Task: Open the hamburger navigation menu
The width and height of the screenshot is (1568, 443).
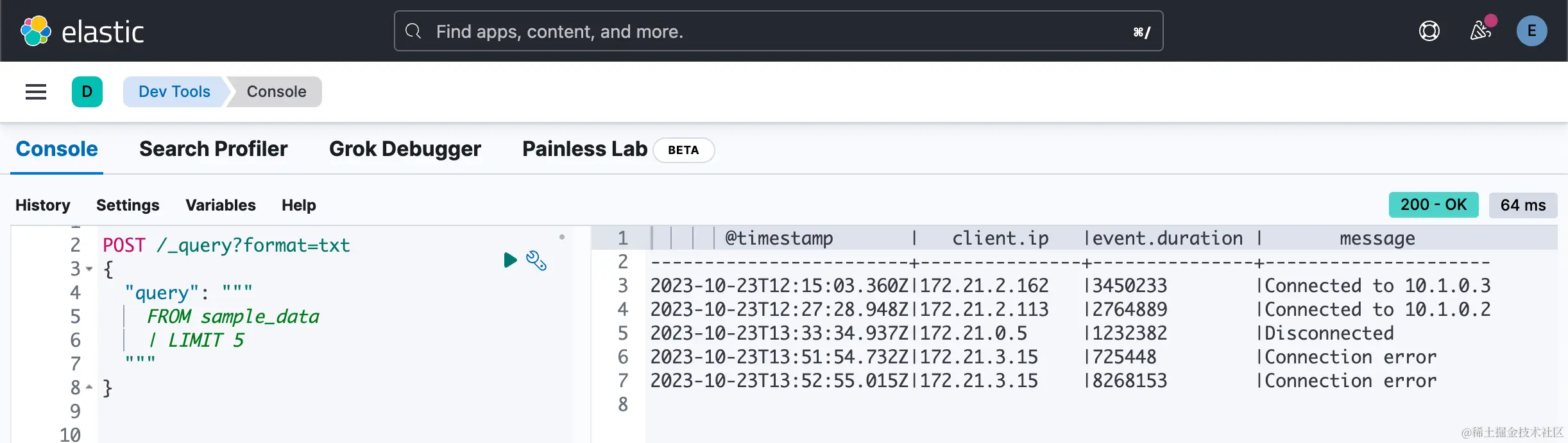Action: click(x=36, y=92)
